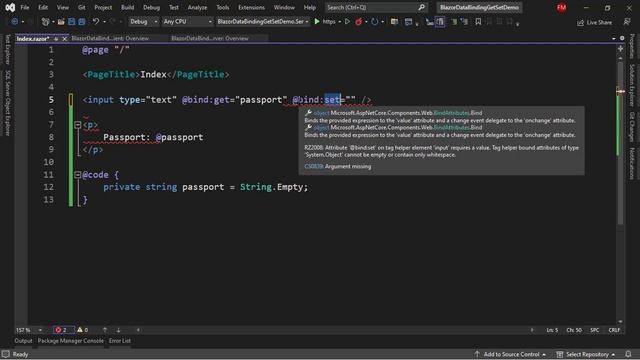
Task: Switch to the Output tab
Action: click(x=23, y=341)
